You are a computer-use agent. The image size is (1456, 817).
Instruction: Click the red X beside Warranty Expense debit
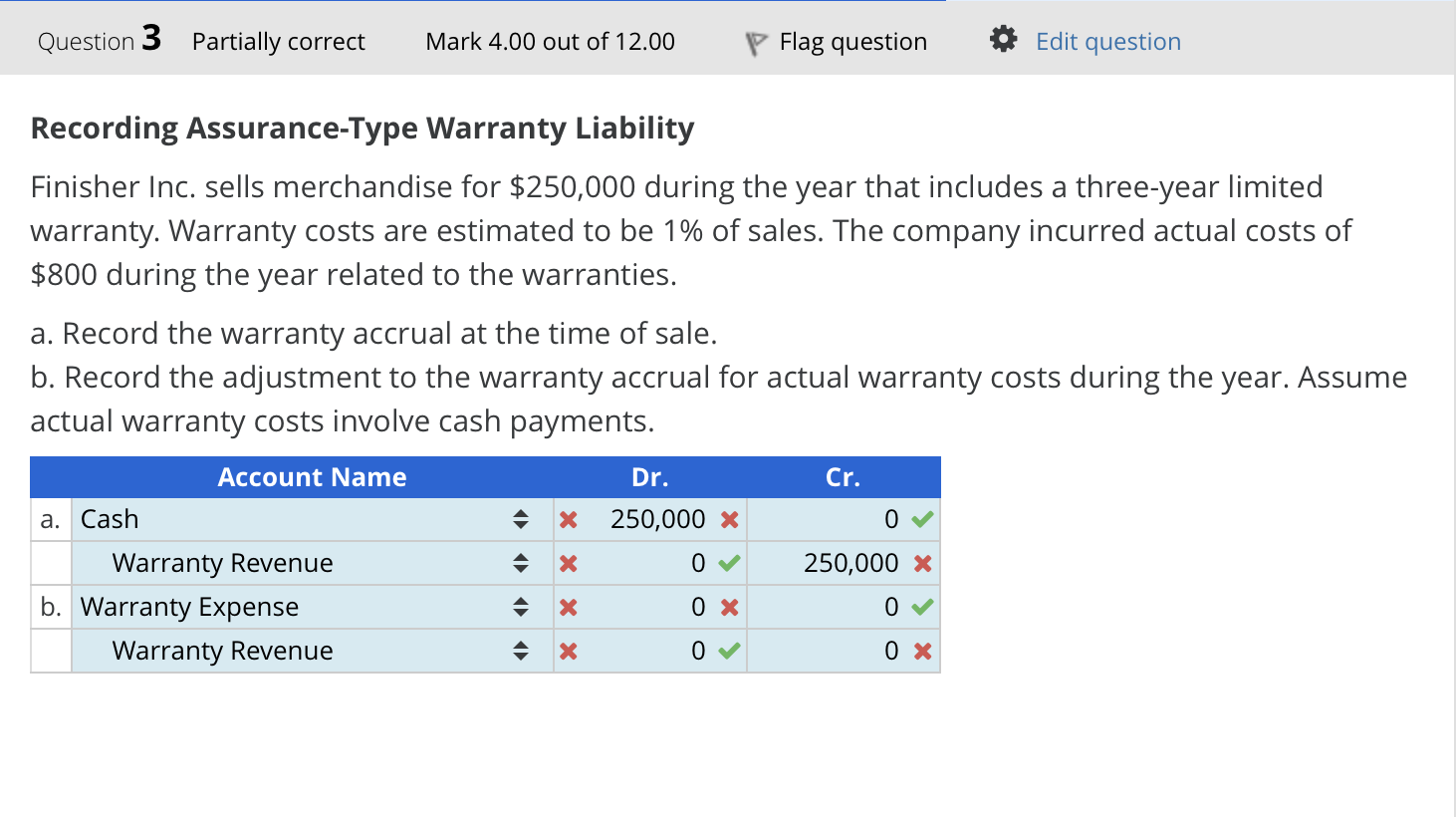[729, 608]
